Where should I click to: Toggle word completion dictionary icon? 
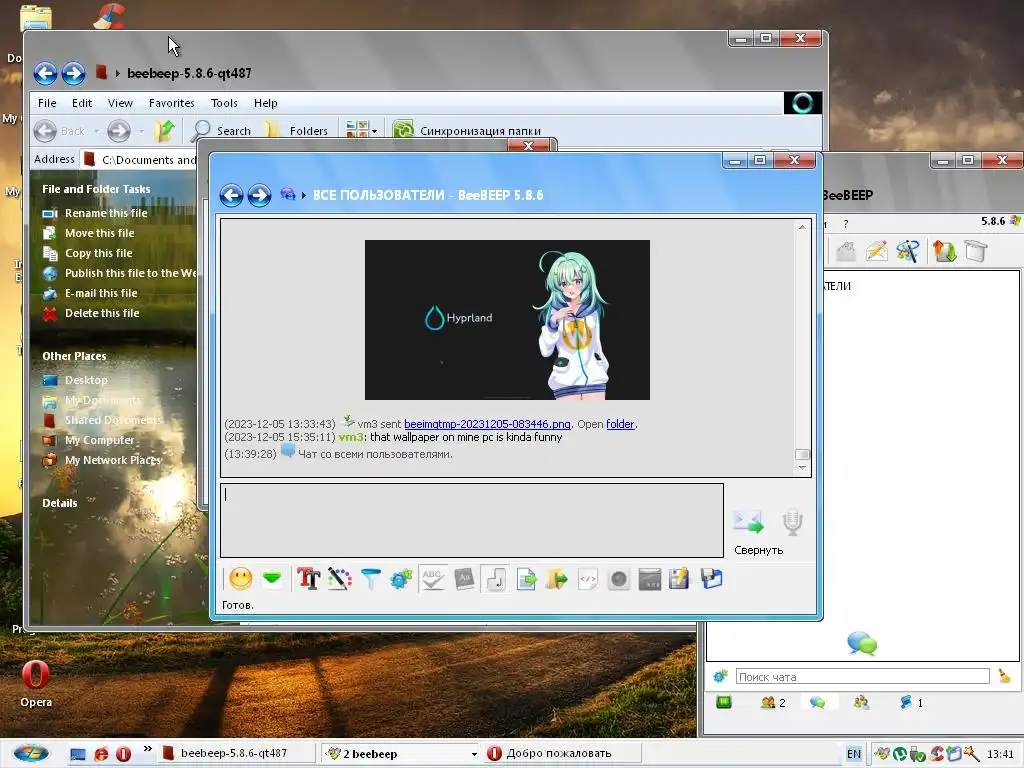point(464,579)
